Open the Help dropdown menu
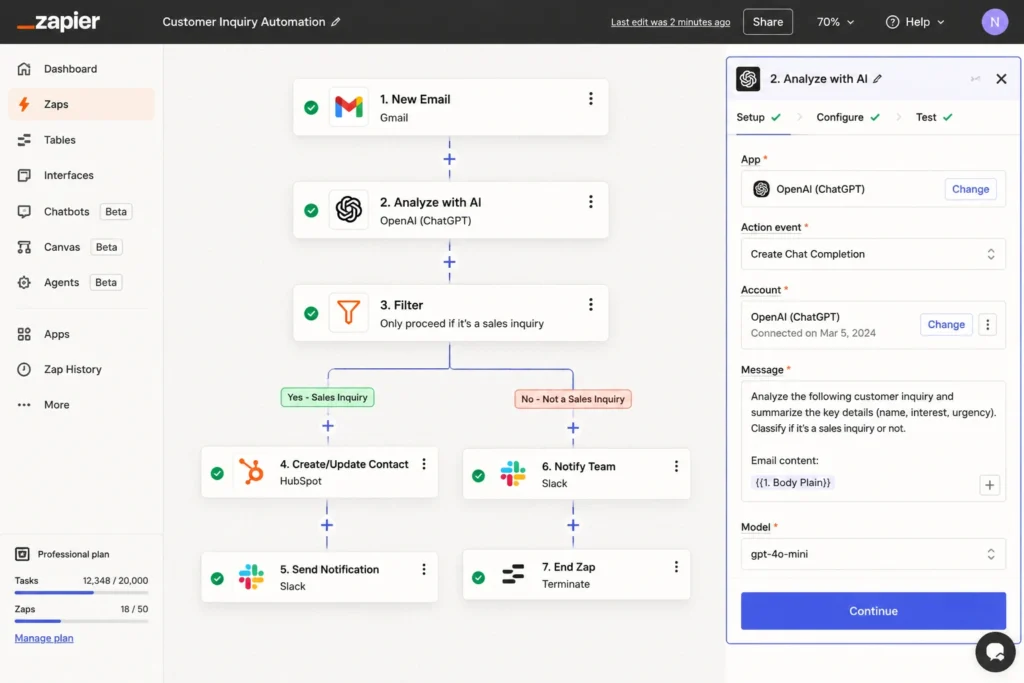 [x=915, y=22]
